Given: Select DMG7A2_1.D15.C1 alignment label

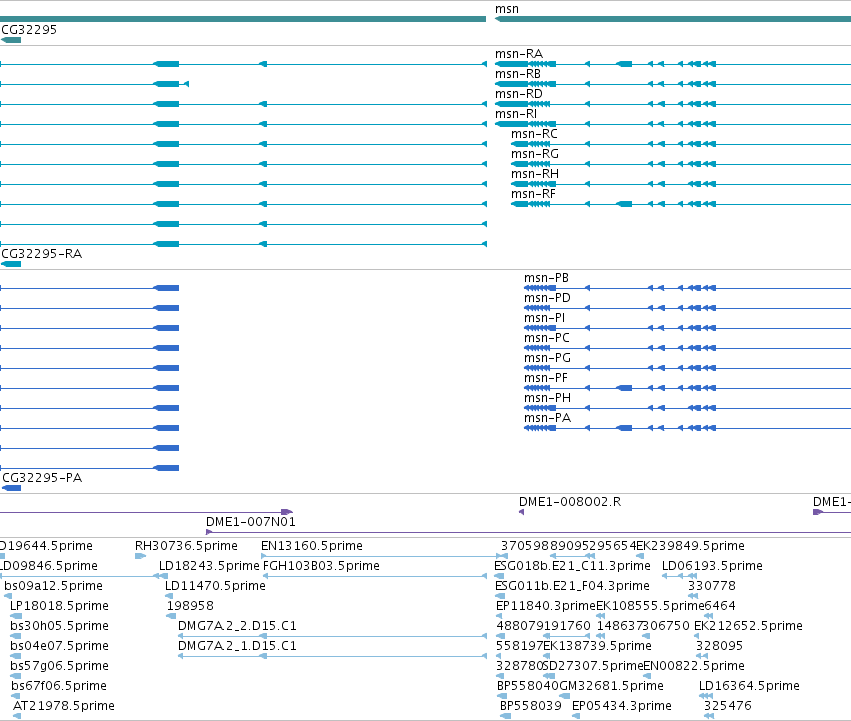Looking at the screenshot, I should [x=237, y=647].
